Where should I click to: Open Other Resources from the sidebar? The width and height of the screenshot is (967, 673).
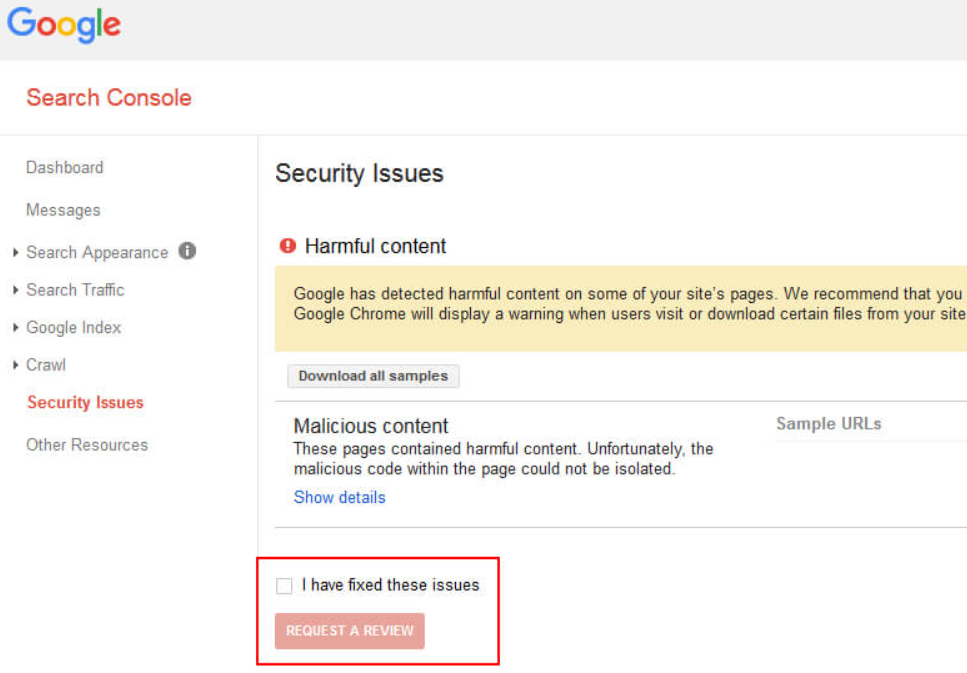tap(87, 444)
